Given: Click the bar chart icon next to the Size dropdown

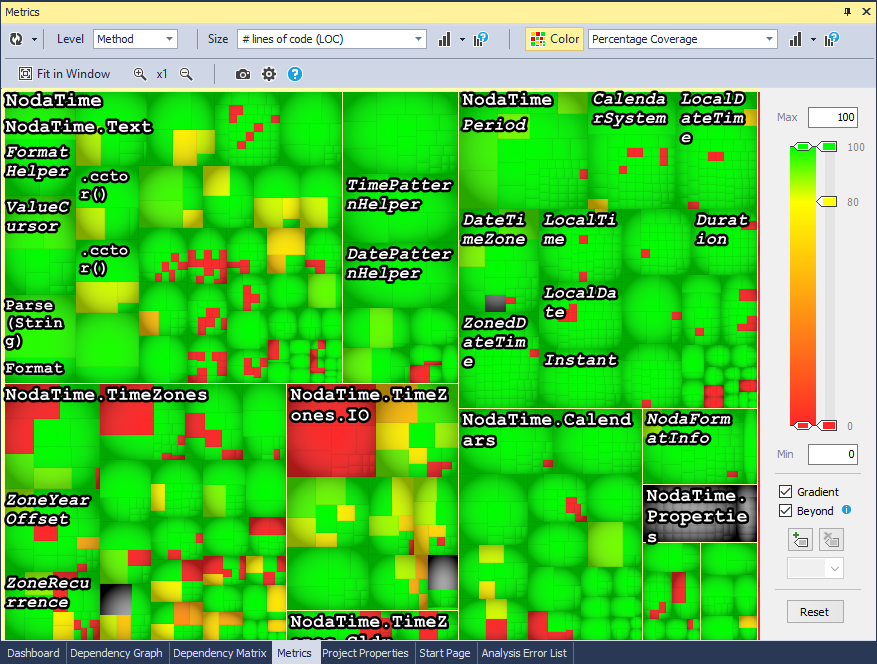Looking at the screenshot, I should 445,39.
